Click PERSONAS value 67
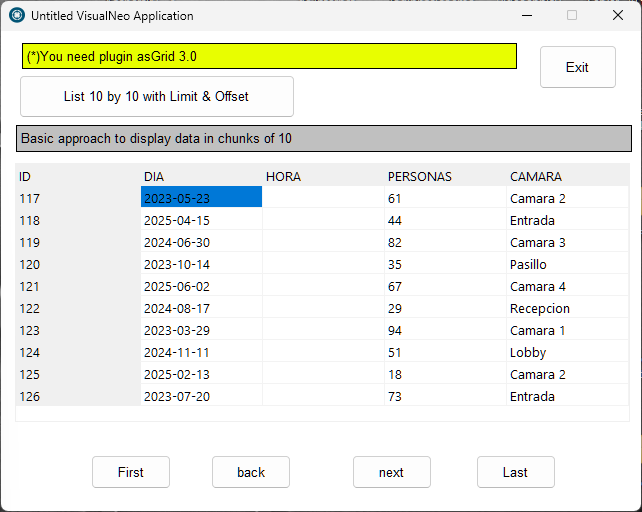Screen dimensions: 642x512 445,286
